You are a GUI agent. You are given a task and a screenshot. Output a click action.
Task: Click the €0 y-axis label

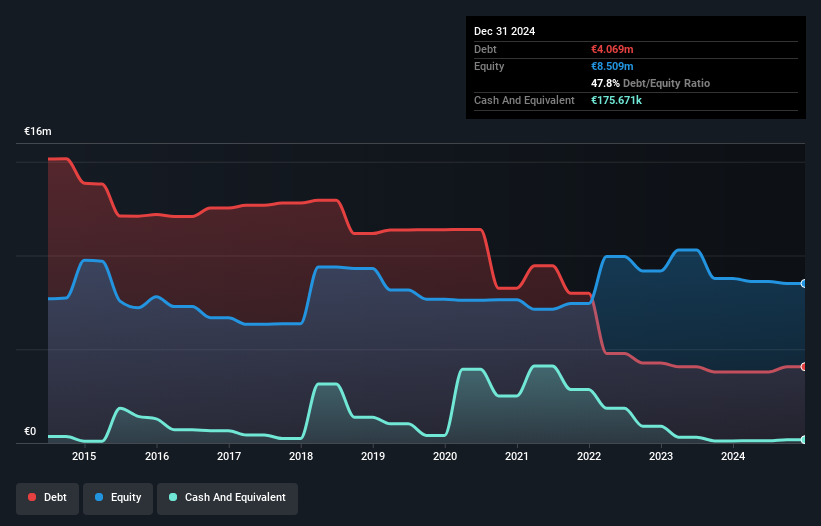tap(30, 431)
